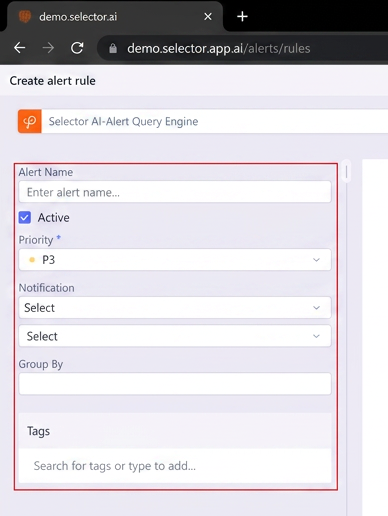Click the Notification label
Image resolution: width=388 pixels, height=516 pixels.
(46, 288)
